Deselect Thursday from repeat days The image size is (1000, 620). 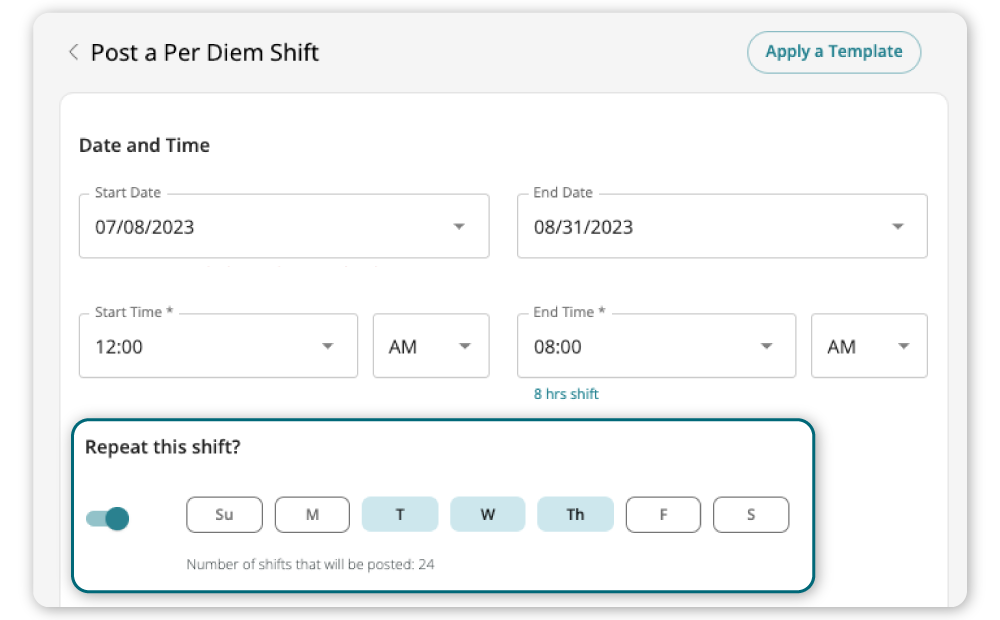tap(575, 515)
